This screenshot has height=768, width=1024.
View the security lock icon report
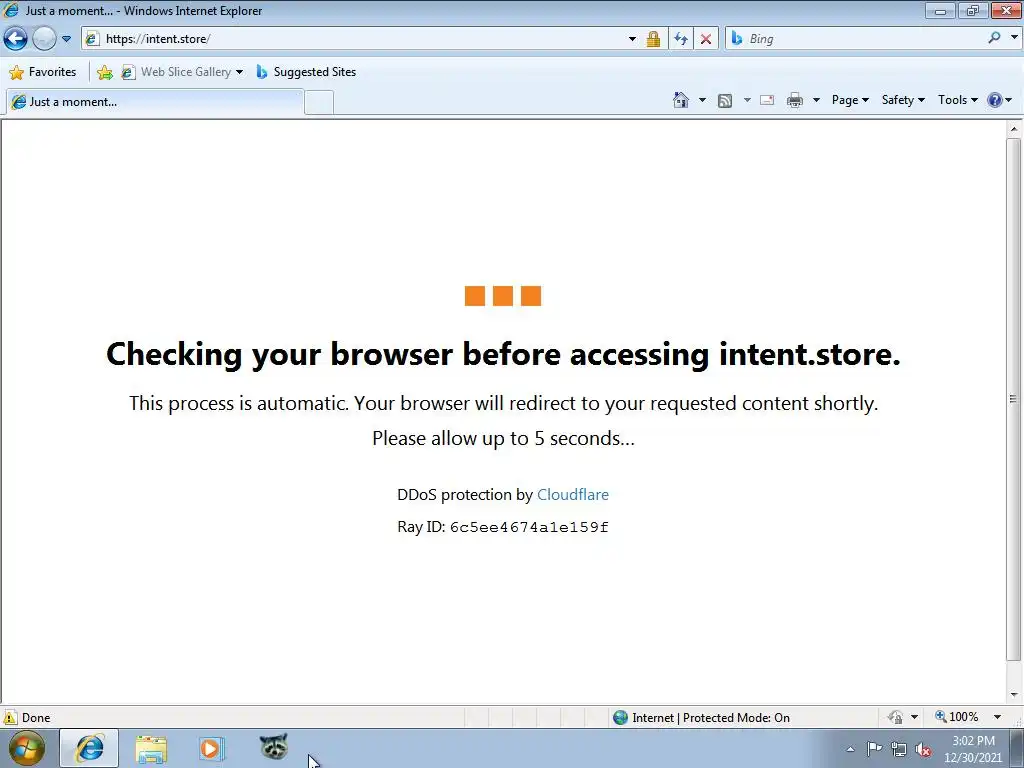[x=653, y=39]
